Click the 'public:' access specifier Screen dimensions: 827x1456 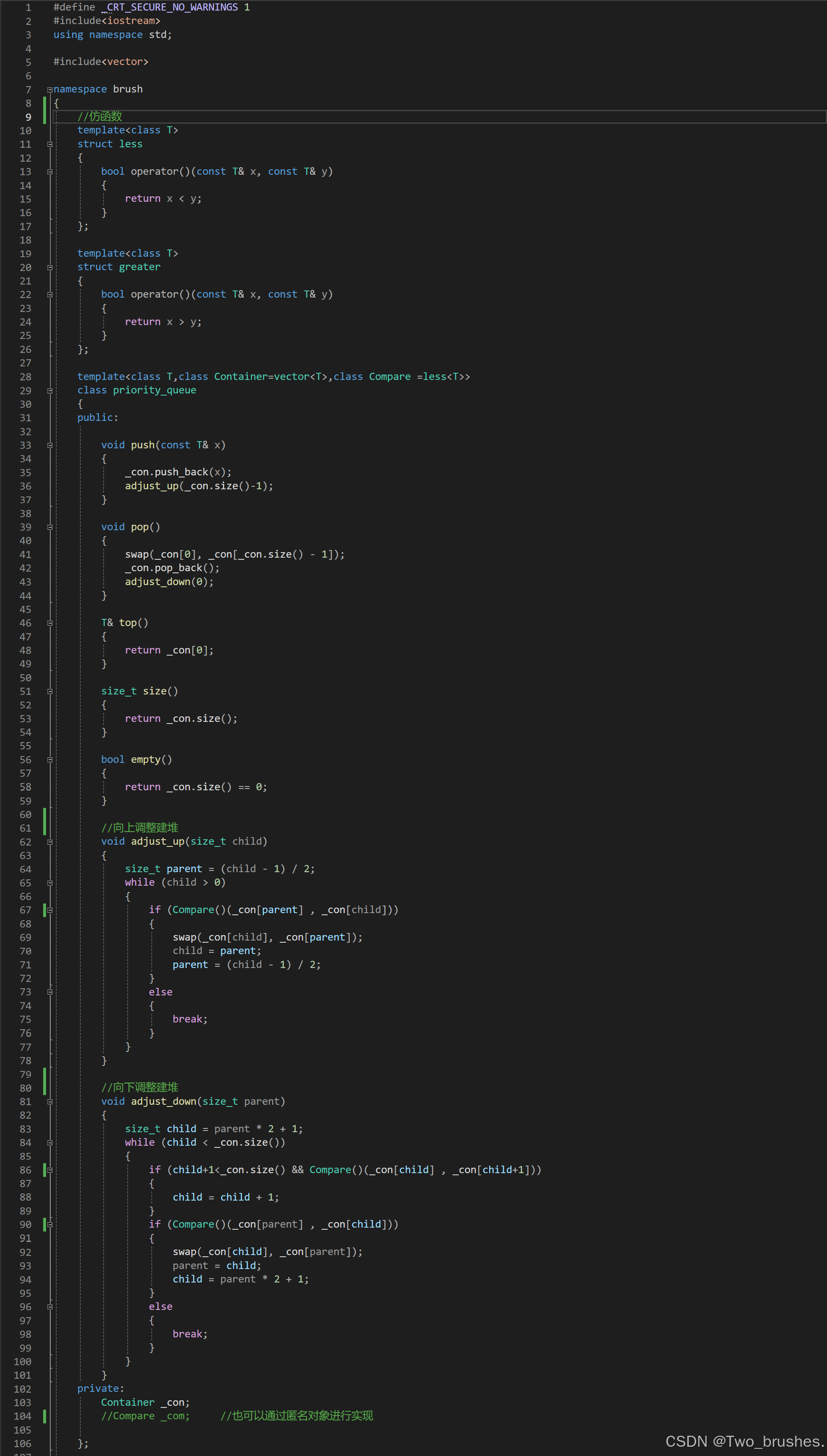[98, 418]
